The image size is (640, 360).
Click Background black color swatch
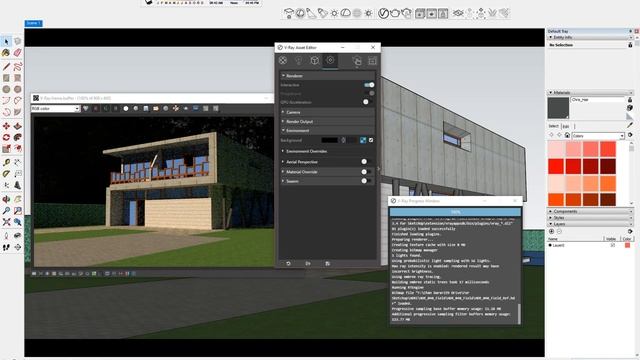tap(329, 140)
